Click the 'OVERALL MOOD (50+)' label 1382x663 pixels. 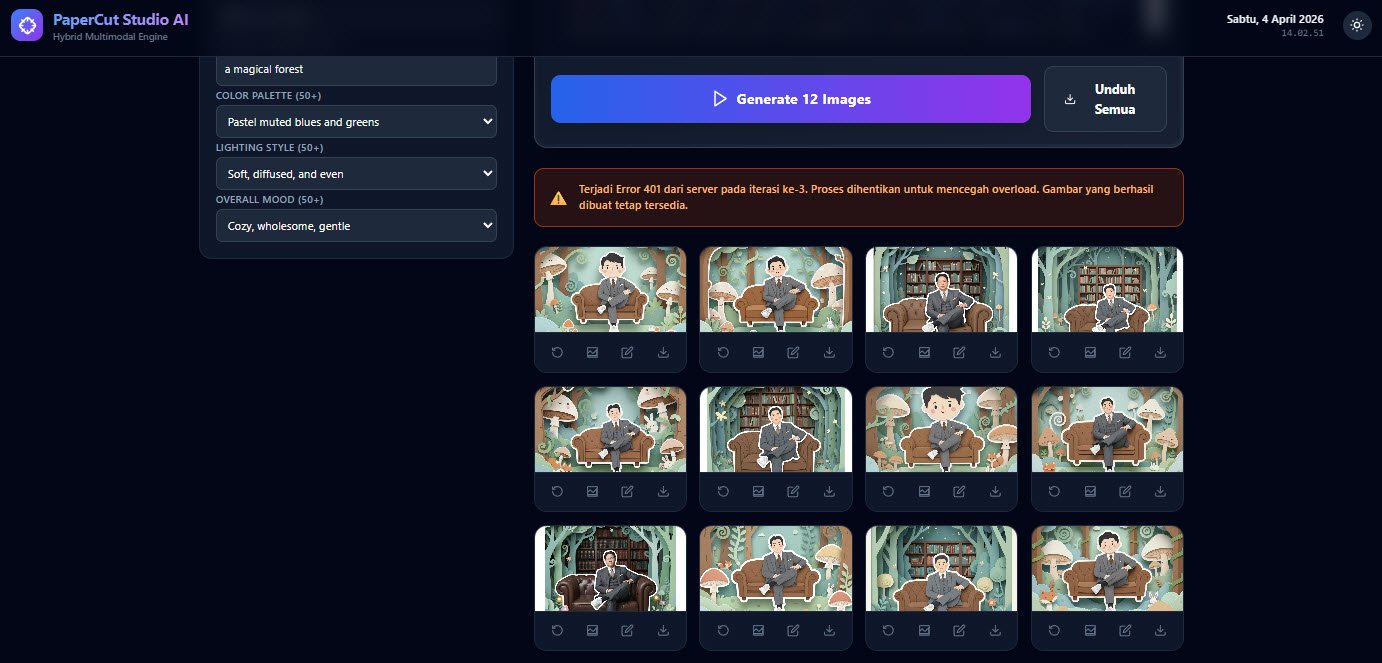267,200
